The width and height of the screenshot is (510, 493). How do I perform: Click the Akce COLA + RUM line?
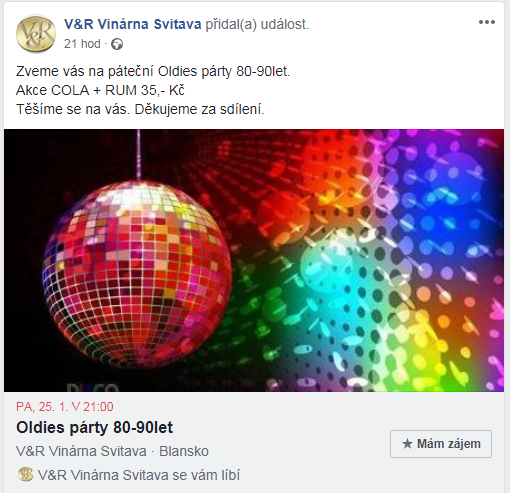point(100,91)
